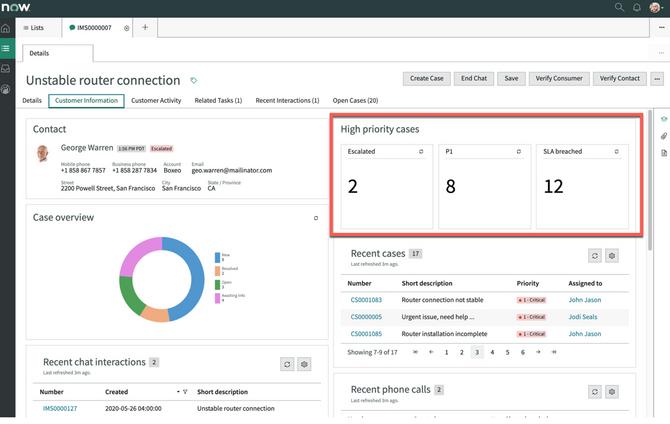Image resolution: width=670 pixels, height=424 pixels.
Task: Open the Recent Interactions (1) tab
Action: pyautogui.click(x=287, y=100)
